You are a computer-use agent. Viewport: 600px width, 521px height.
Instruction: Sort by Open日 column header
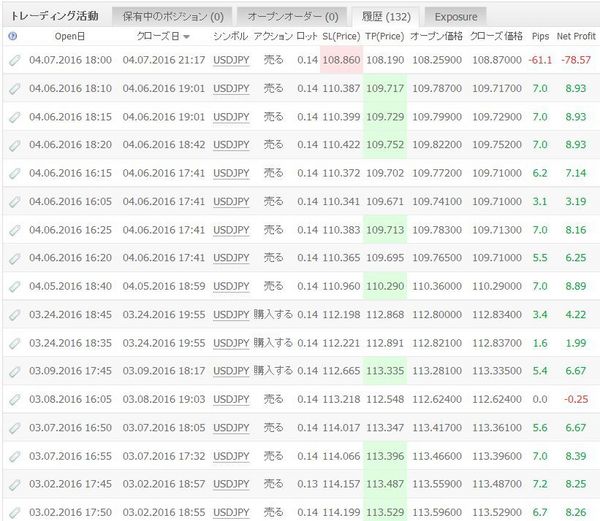pyautogui.click(x=69, y=37)
